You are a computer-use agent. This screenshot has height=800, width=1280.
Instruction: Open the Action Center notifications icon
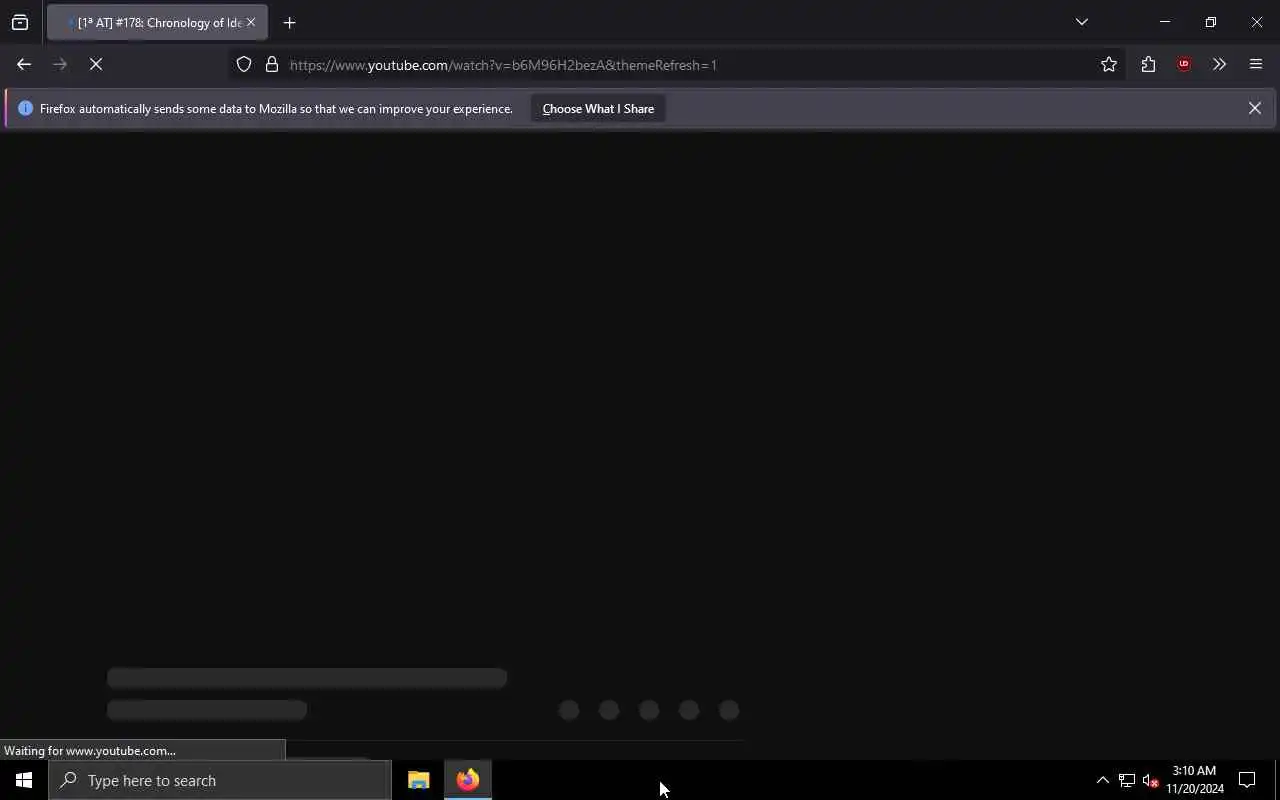click(1248, 780)
